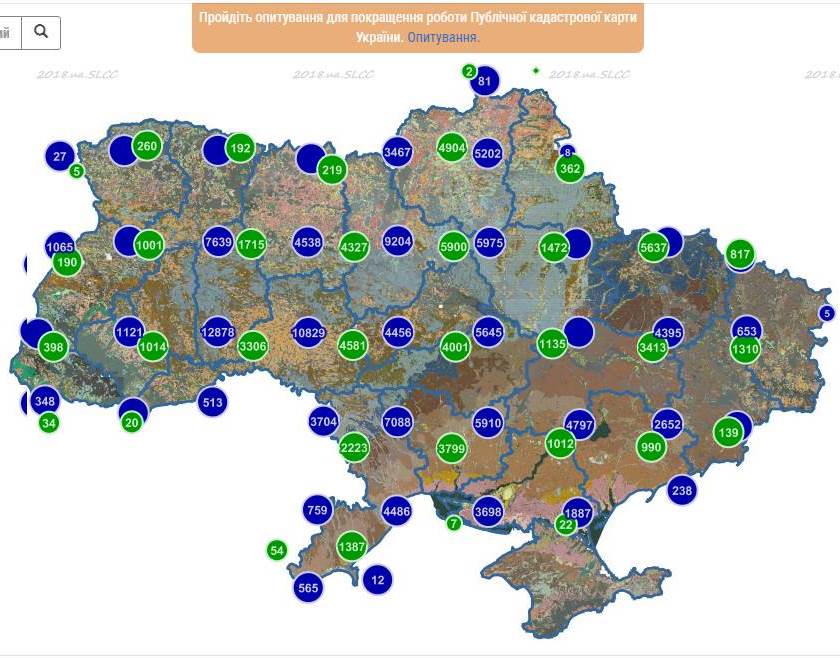Select the small green marker labeled 7
840x658 pixels.
coord(453,521)
